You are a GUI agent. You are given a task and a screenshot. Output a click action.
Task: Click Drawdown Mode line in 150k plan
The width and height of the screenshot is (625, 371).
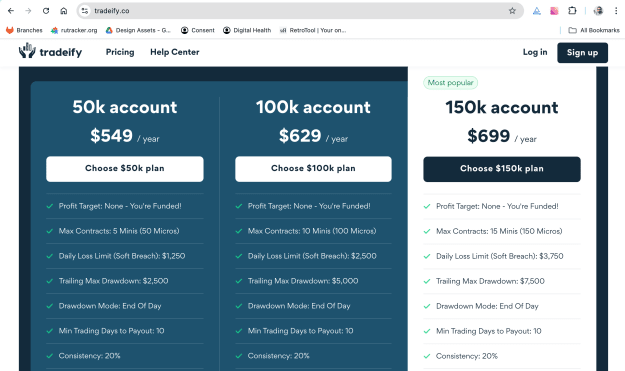[x=487, y=306]
